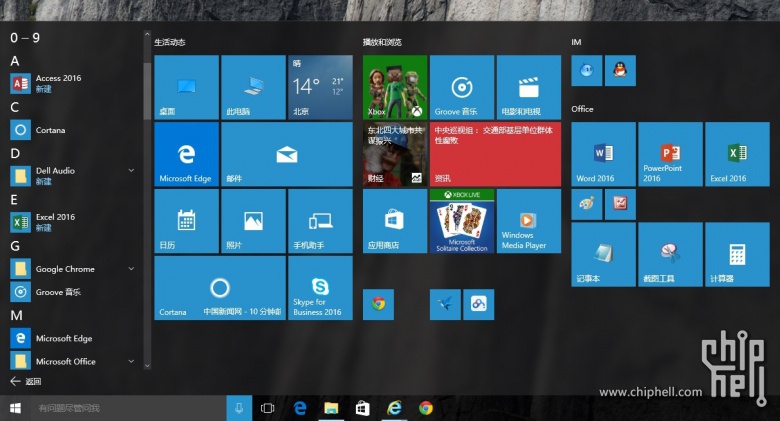Open the 照片 photos tile
The image size is (780, 421).
point(253,221)
